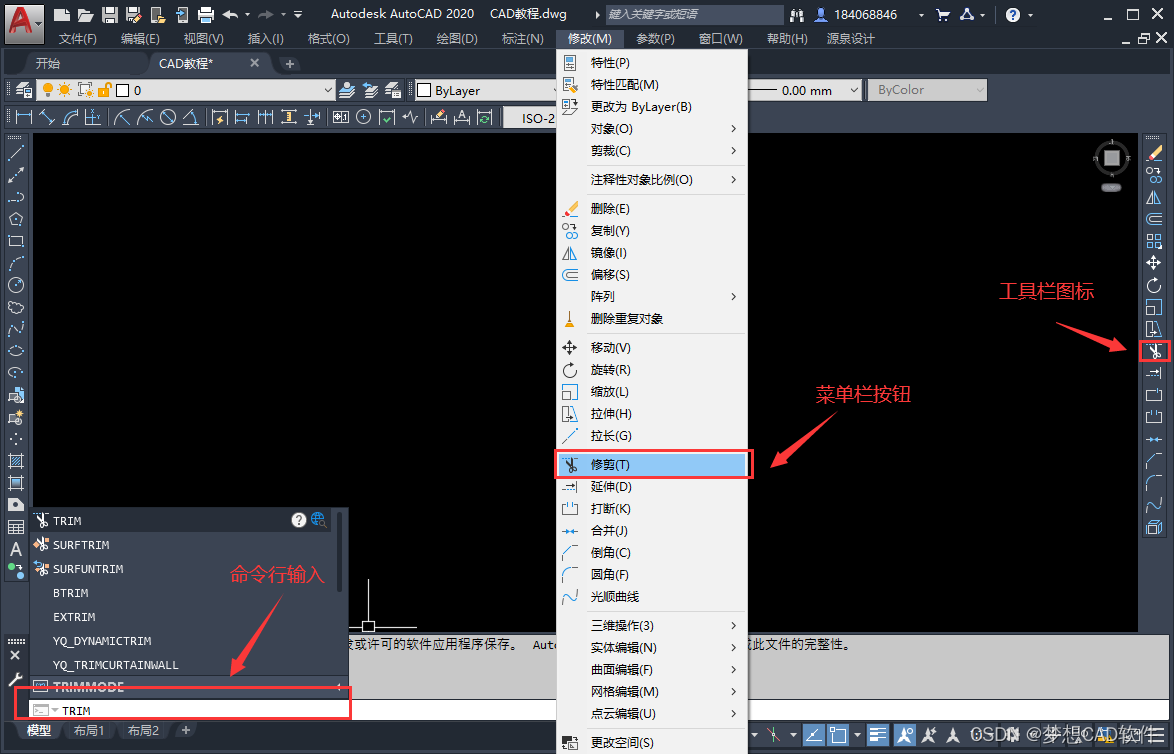The image size is (1174, 754).
Task: Click the Extend icon in right toolbar
Action: (1154, 373)
